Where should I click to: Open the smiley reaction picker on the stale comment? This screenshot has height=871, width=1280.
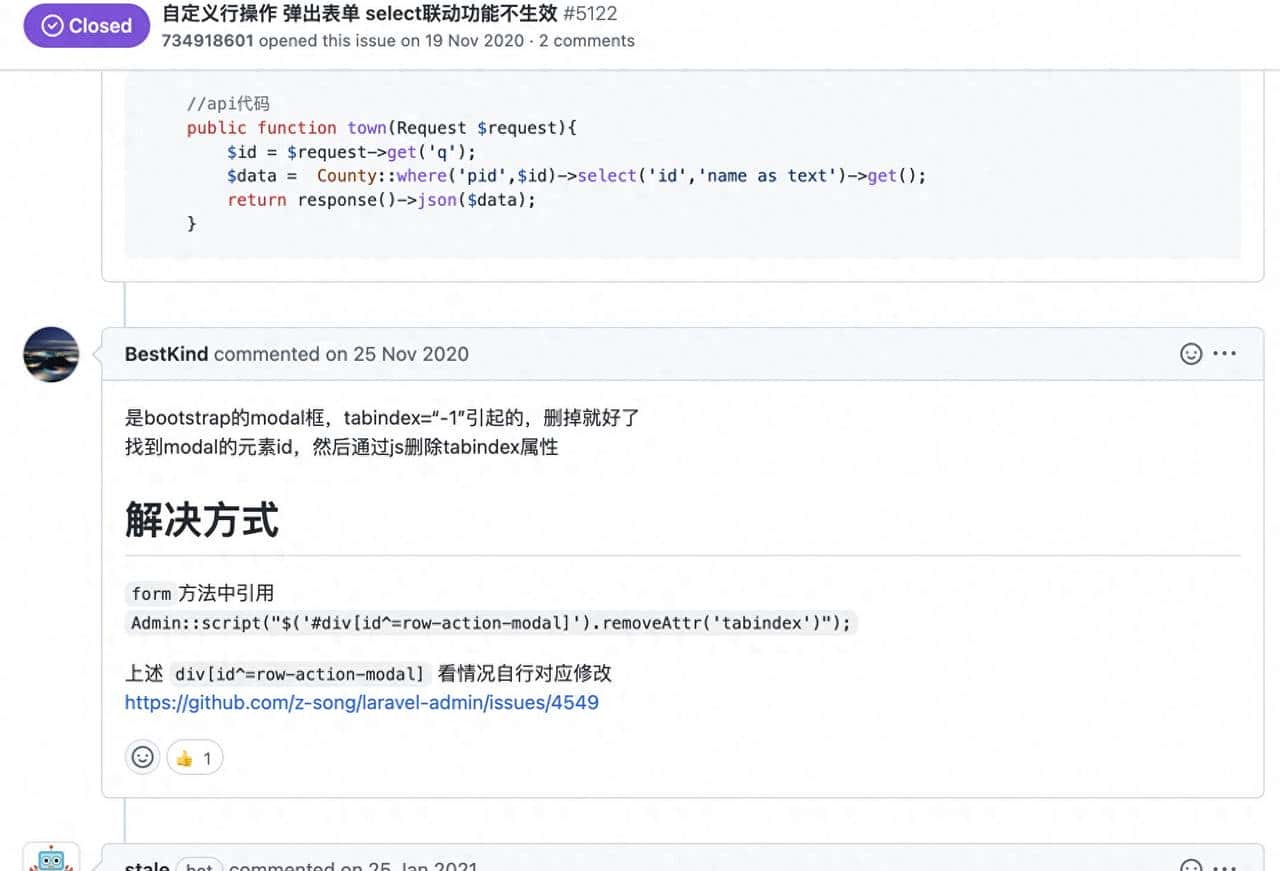click(x=1191, y=864)
